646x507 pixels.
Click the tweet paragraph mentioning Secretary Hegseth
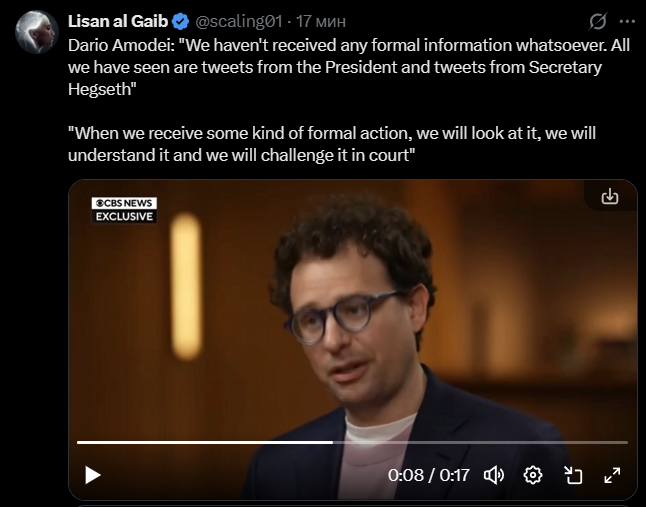(x=349, y=67)
